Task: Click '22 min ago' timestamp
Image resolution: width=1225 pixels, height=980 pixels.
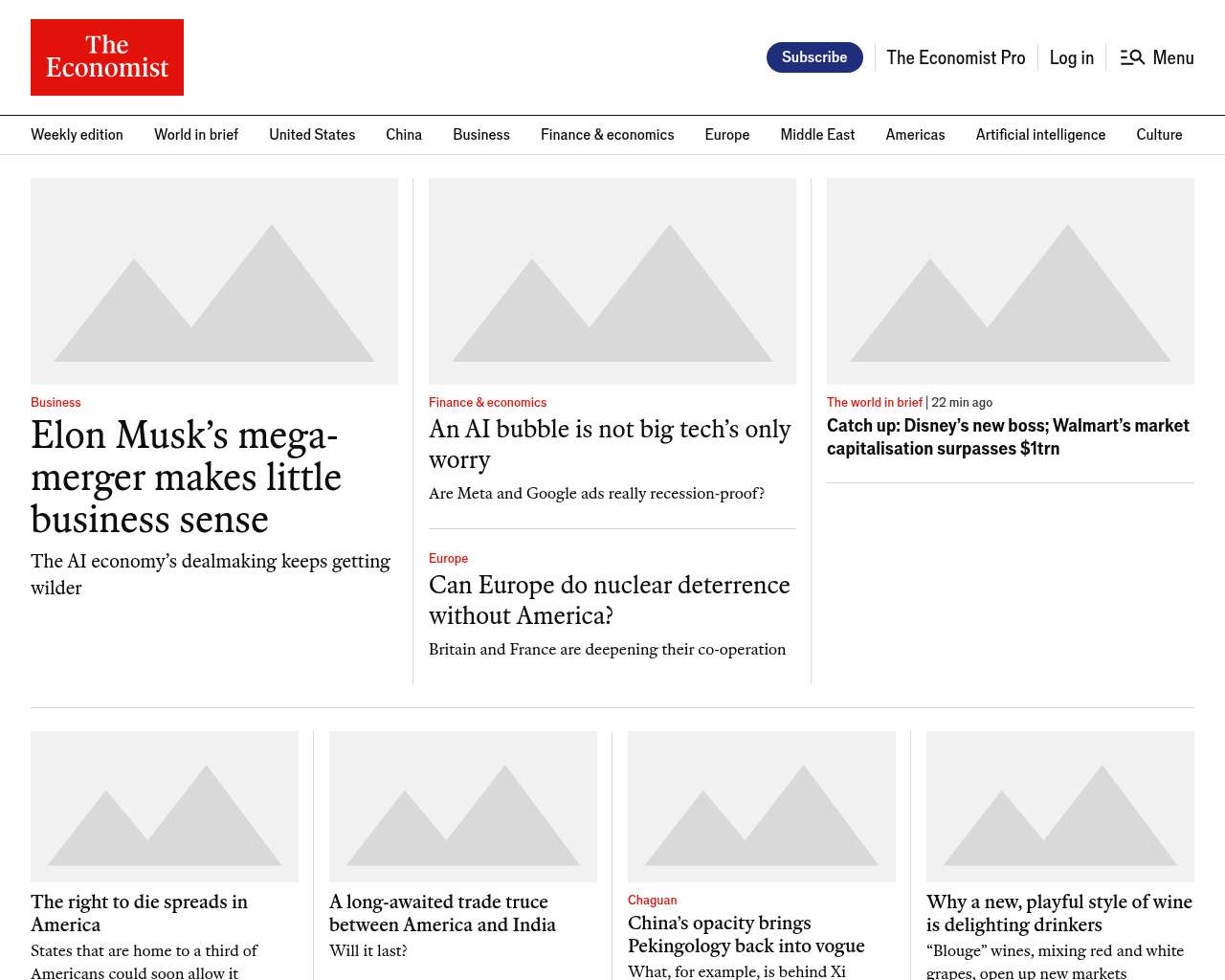Action: coord(962,403)
